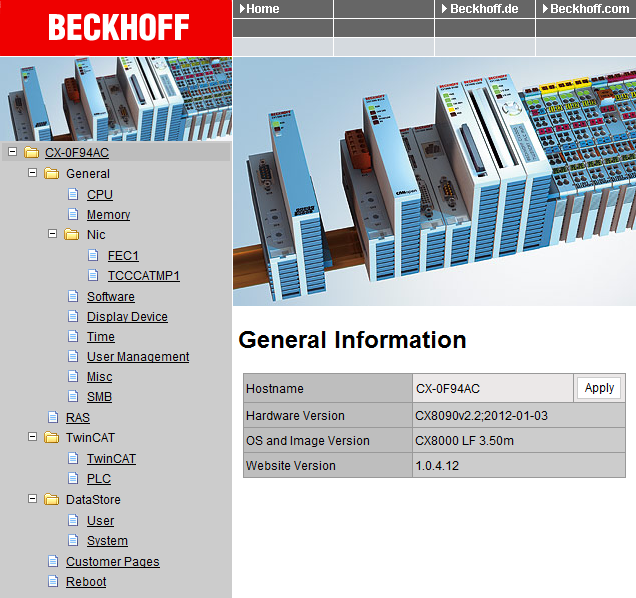This screenshot has height=598, width=636.
Task: Collapse the General tree folder
Action: [32, 173]
